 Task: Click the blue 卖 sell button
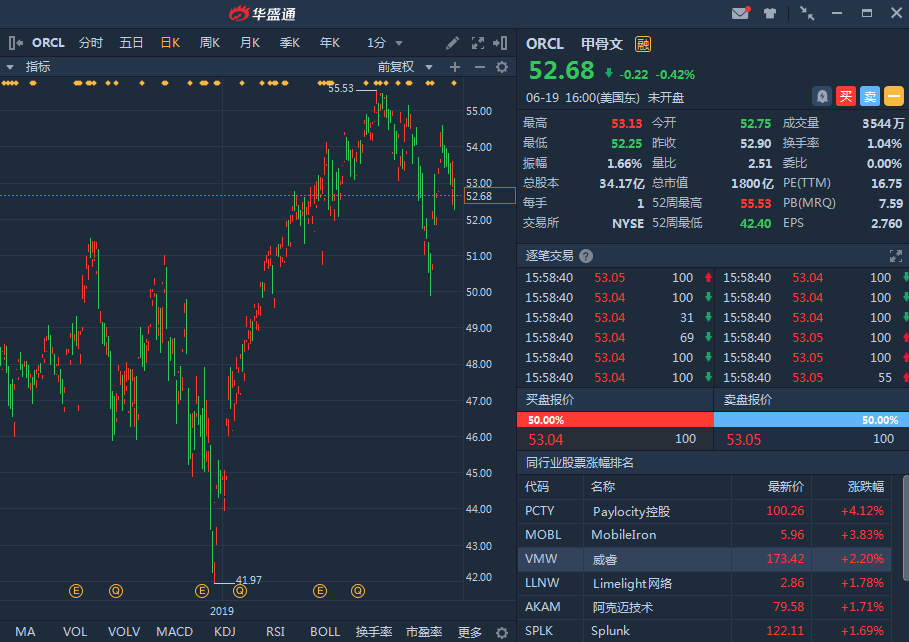pyautogui.click(x=870, y=96)
